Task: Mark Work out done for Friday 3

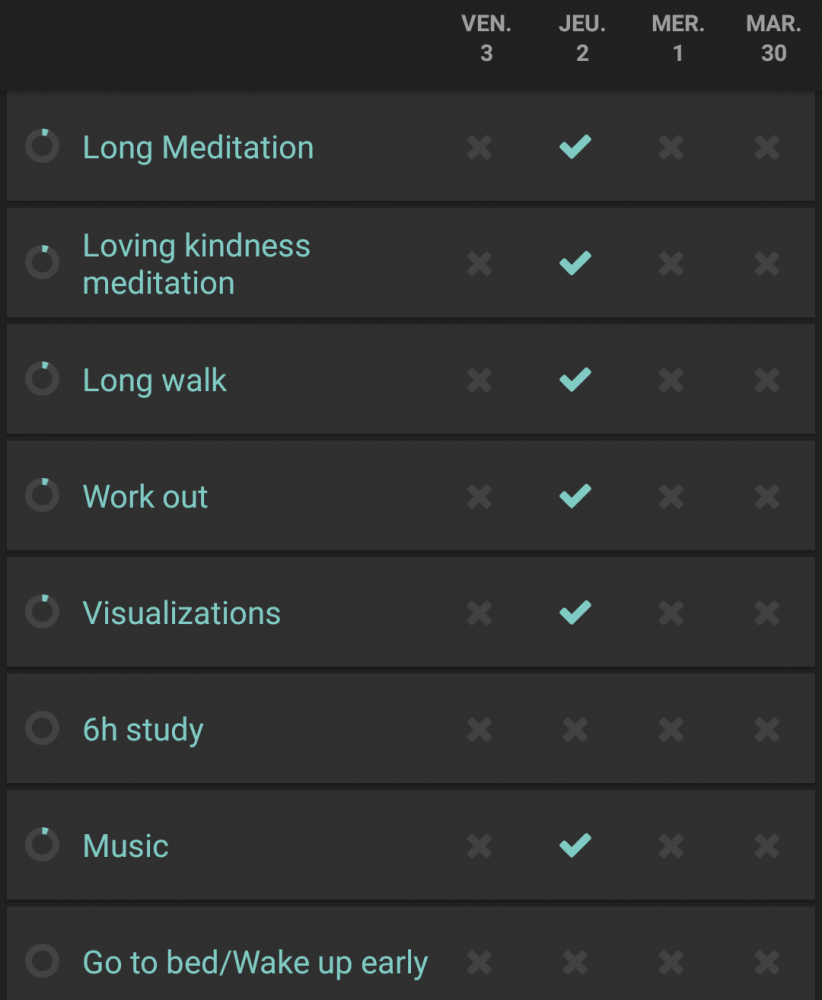Action: [480, 496]
